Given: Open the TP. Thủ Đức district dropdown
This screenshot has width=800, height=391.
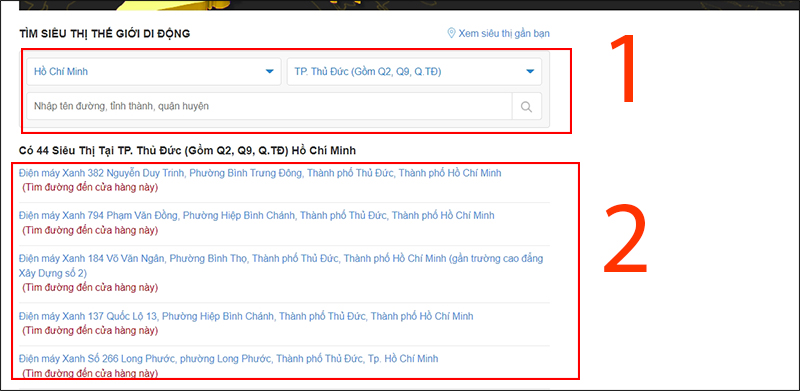Looking at the screenshot, I should pos(414,71).
